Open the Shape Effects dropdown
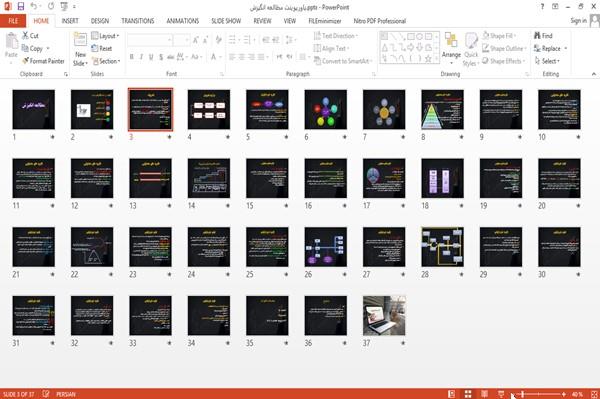The image size is (600, 399). (x=503, y=61)
